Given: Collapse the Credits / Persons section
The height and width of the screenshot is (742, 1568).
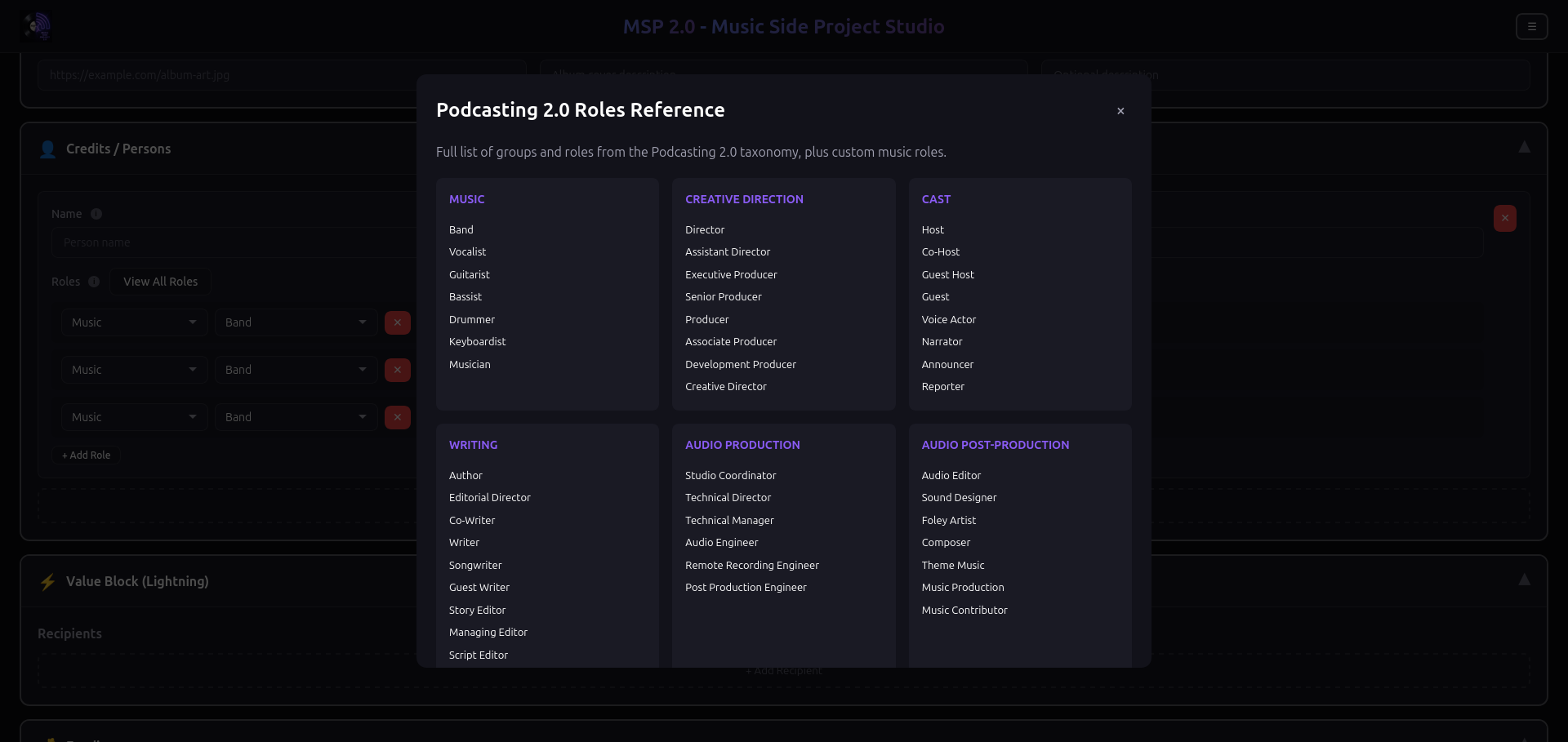Looking at the screenshot, I should coord(1524,148).
